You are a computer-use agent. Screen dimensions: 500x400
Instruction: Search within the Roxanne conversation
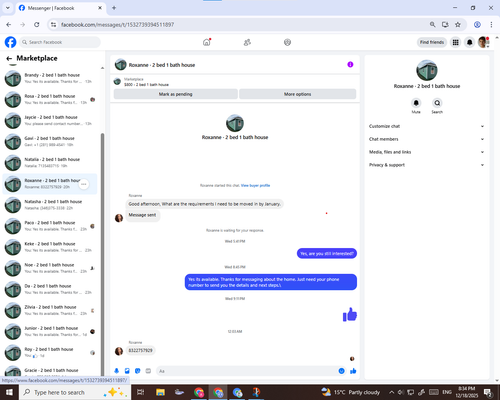(x=437, y=103)
